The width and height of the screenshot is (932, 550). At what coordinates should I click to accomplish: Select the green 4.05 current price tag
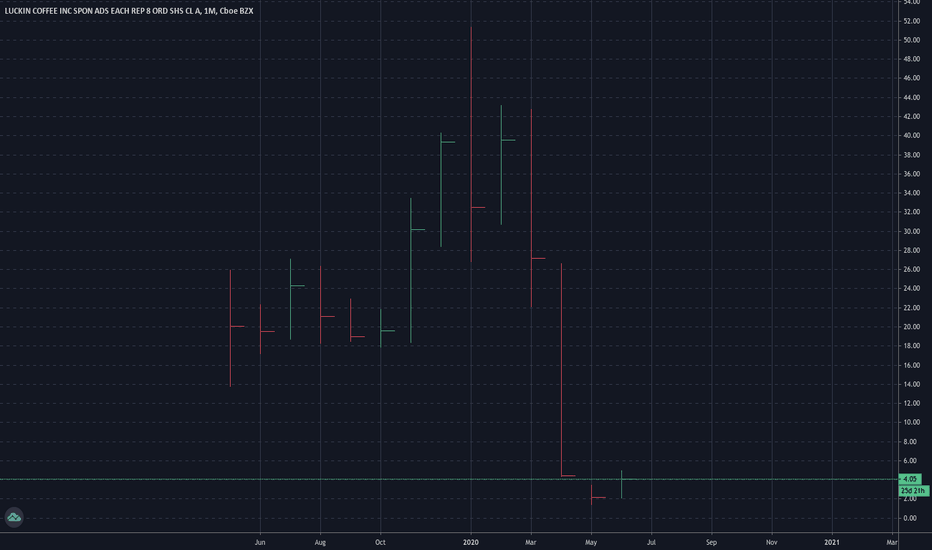point(910,479)
